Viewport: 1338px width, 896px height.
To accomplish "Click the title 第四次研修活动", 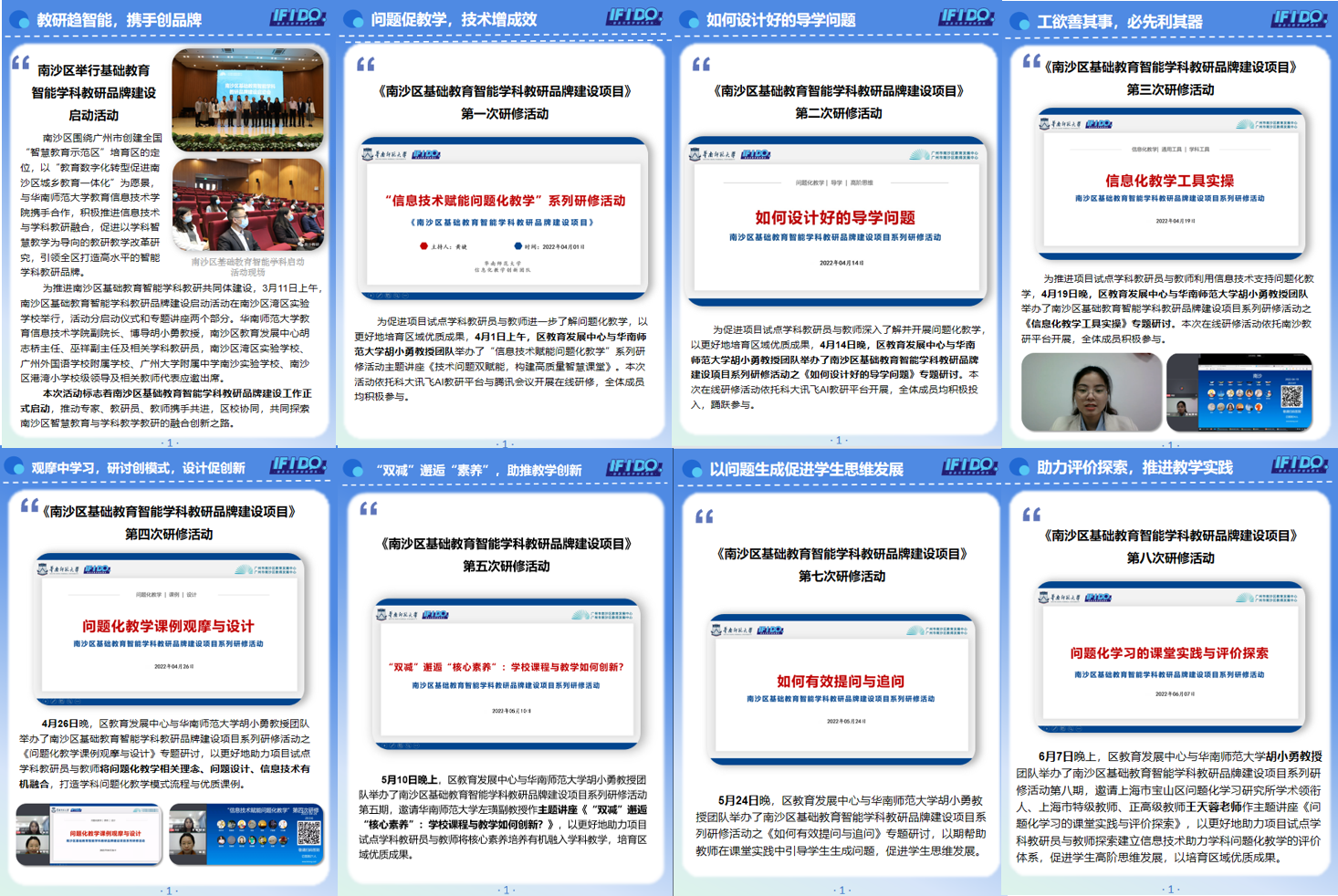I will 169,534.
